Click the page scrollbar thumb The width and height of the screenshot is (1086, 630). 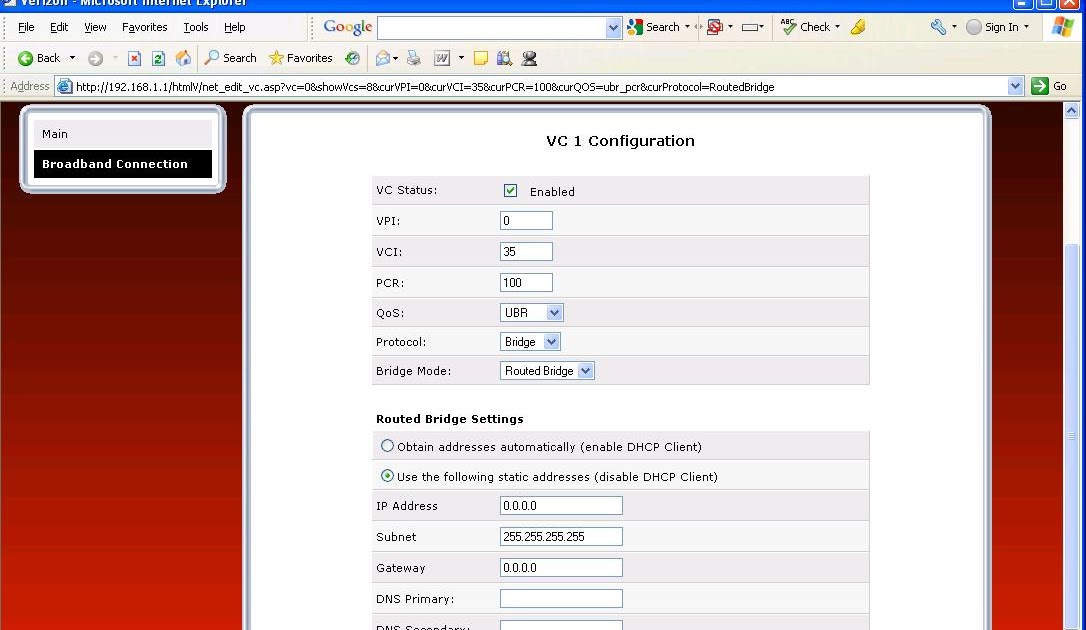[1071, 436]
